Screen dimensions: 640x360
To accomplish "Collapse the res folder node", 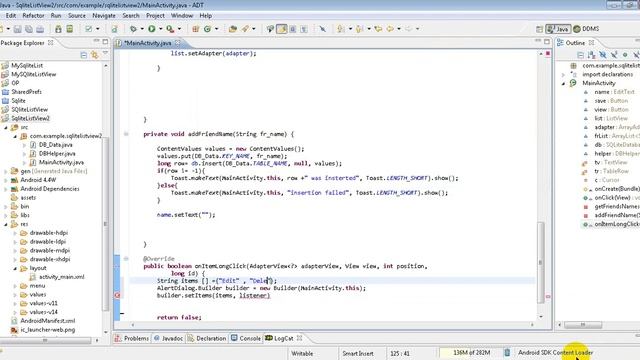I will click(x=6, y=224).
